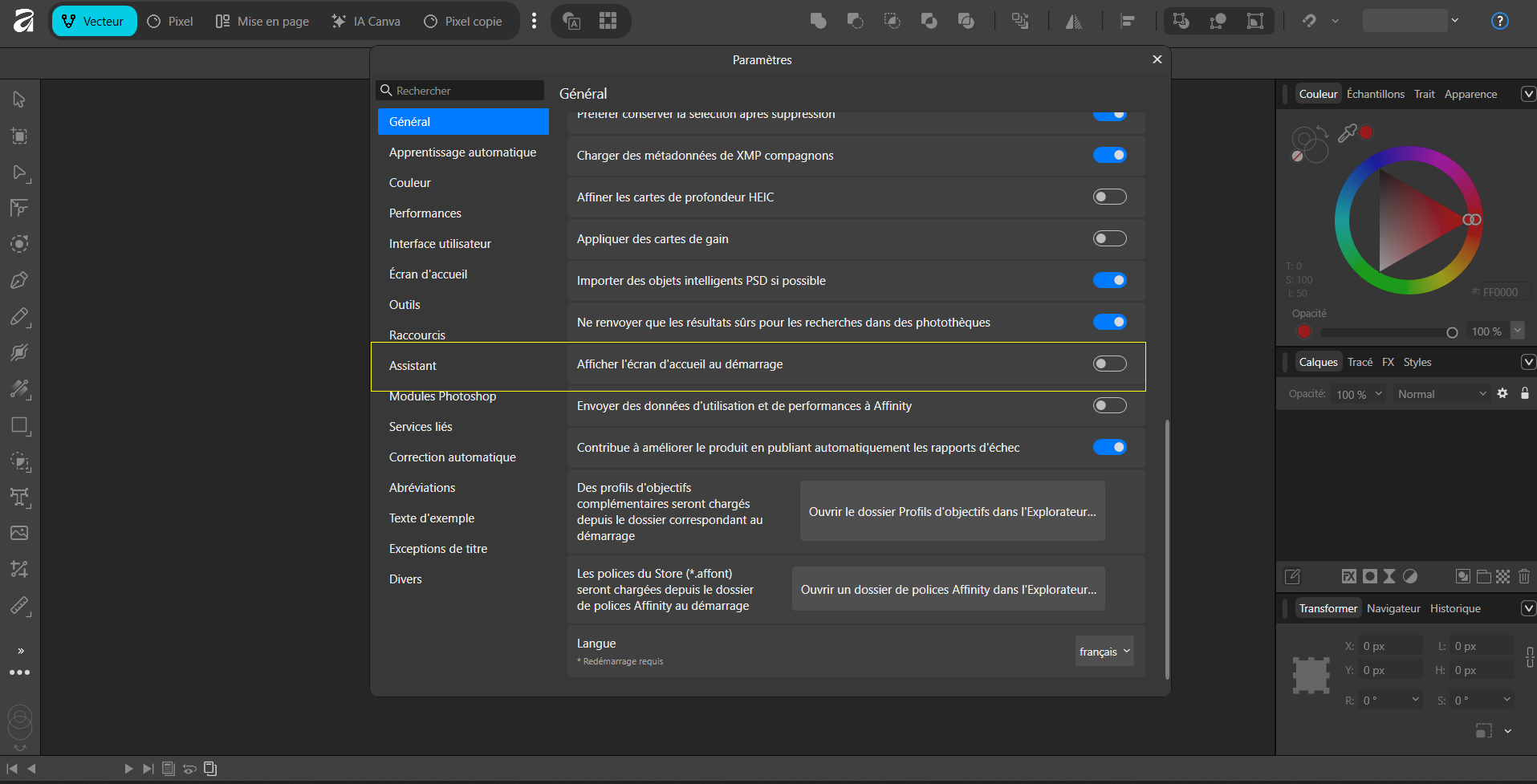This screenshot has width=1537, height=784.
Task: Toggle Afficher l'écran d'accueil au démarrage
Action: (x=1109, y=364)
